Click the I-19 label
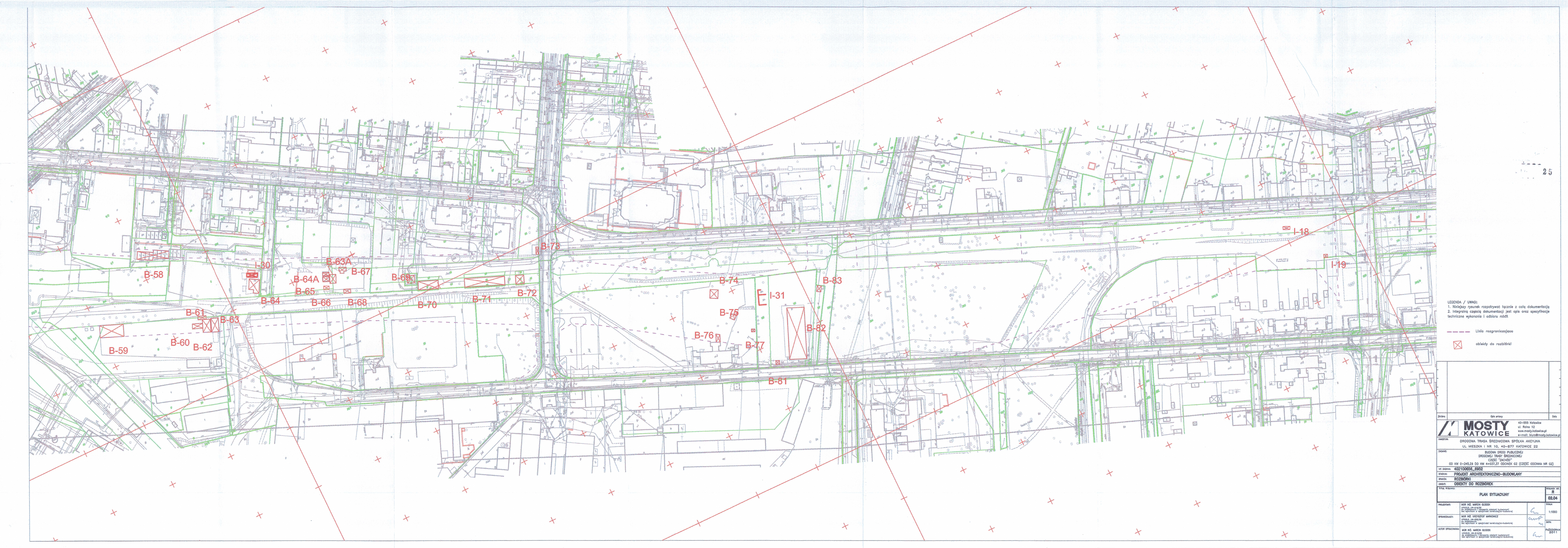1568x548 pixels. [x=1339, y=264]
